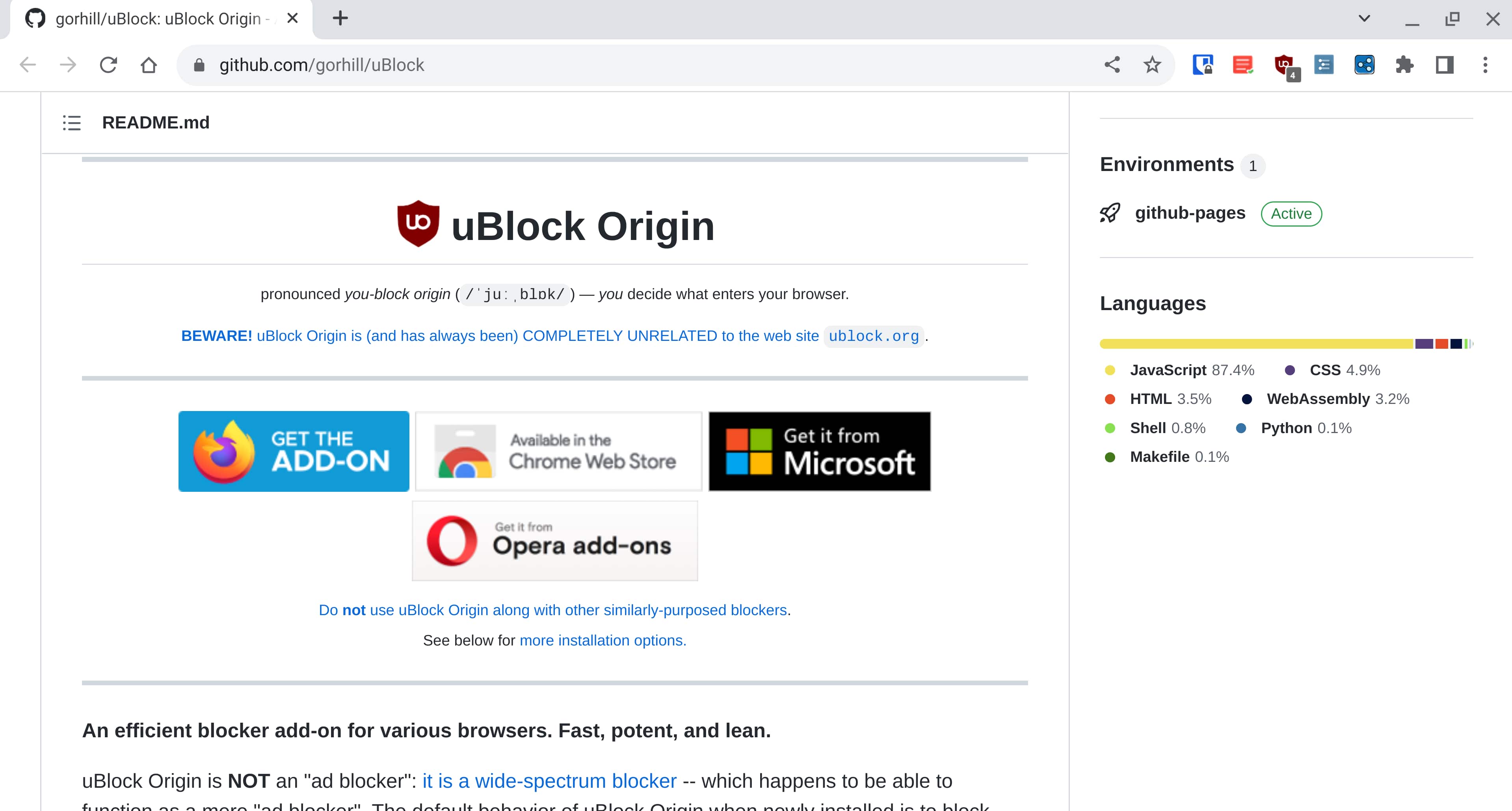Screen dimensions: 1512x811
Task: Click the HTML red language bar segment
Action: [x=1441, y=344]
